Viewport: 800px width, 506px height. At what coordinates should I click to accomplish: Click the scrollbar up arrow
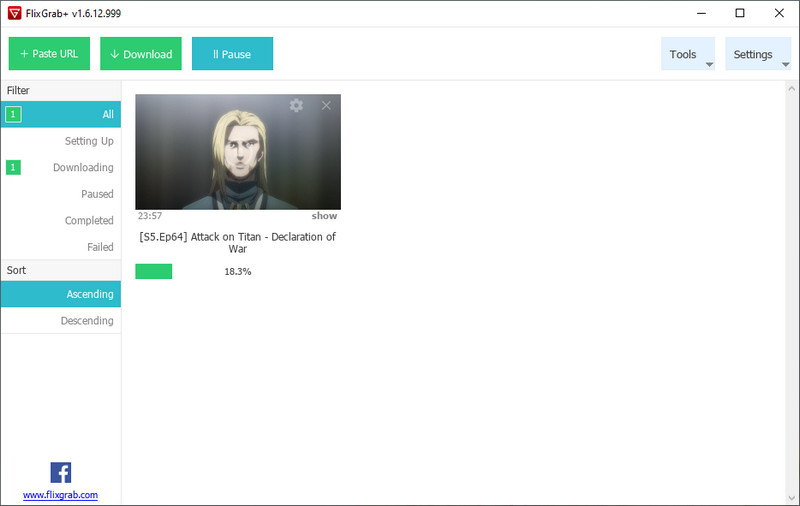791,89
